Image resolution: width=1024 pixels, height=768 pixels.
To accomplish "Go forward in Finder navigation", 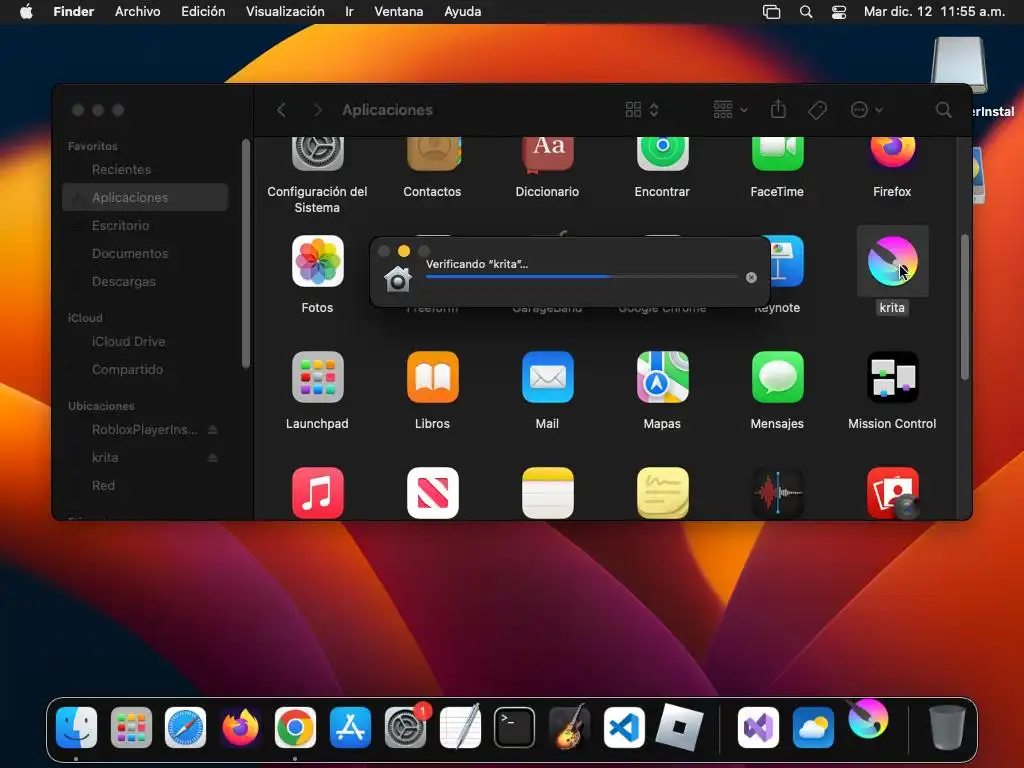I will pos(317,110).
